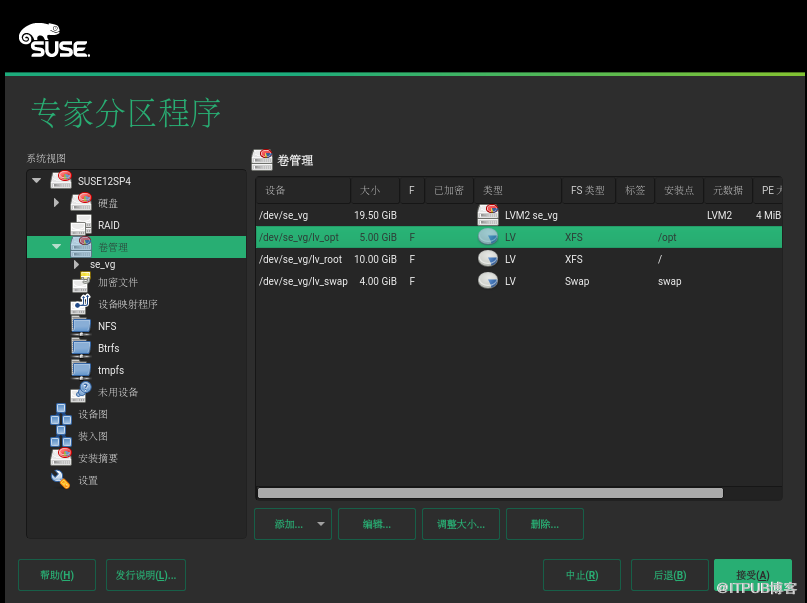The height and width of the screenshot is (603, 807).
Task: Click the device mapper (设备映射程序) icon
Action: (x=81, y=304)
